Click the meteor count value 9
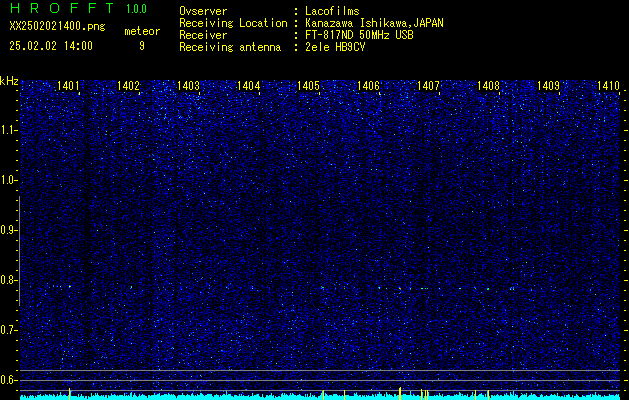Screen dimensions: 629x400 pos(142,46)
